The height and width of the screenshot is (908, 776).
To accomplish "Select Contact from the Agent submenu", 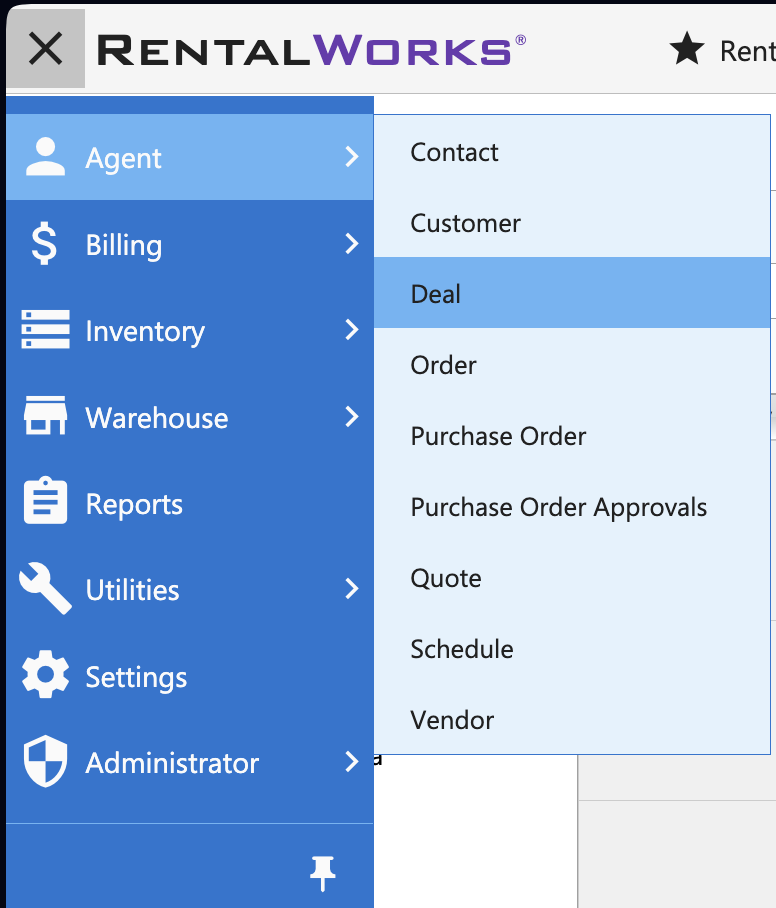I will [572, 152].
